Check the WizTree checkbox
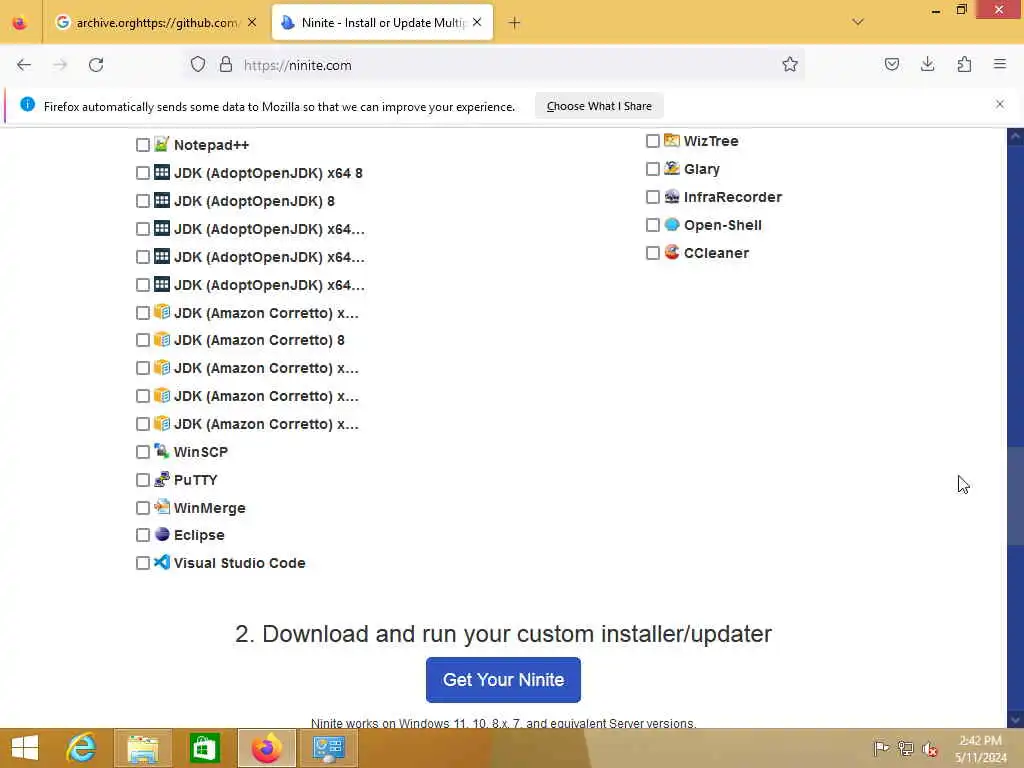The width and height of the screenshot is (1024, 768). [652, 141]
